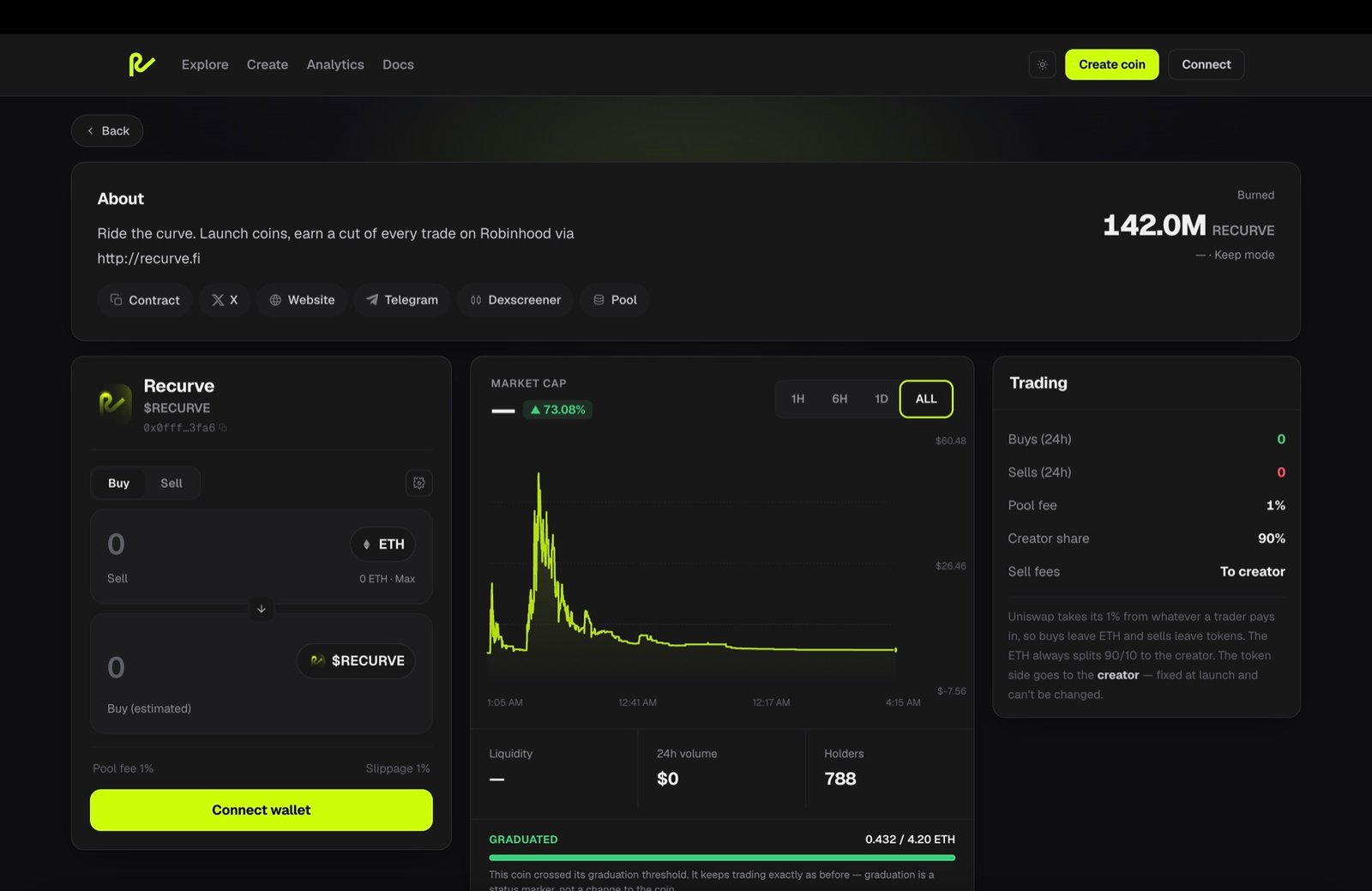
Task: Click Max next to 0 ETH balance
Action: 405,579
